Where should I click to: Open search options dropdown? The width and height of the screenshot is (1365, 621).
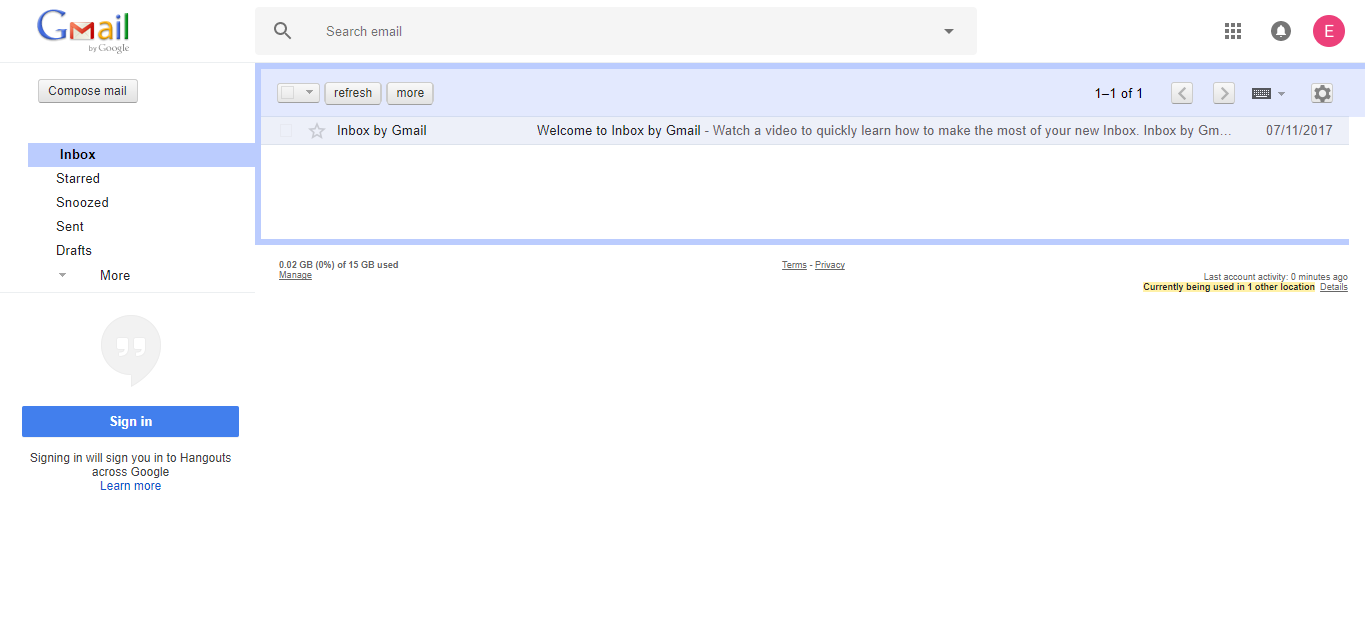pos(947,31)
